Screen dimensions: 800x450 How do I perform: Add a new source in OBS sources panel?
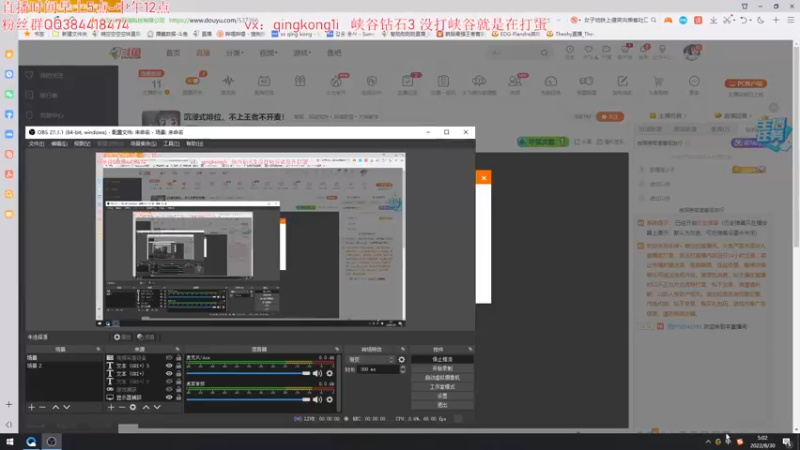111,407
